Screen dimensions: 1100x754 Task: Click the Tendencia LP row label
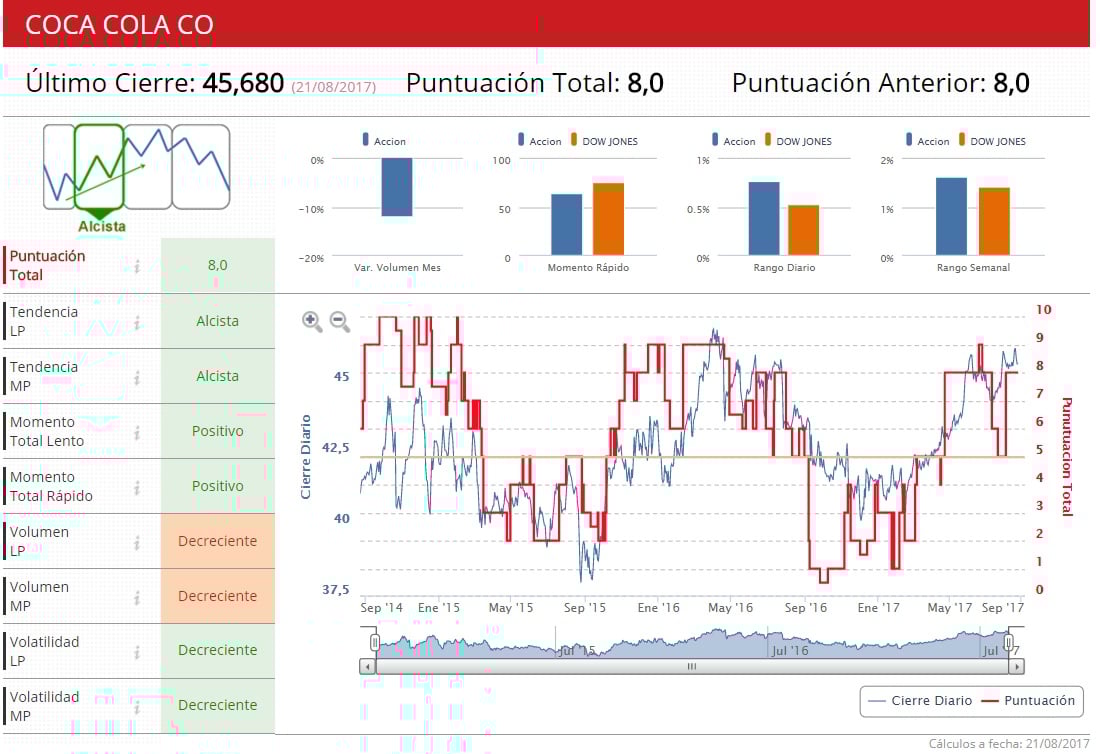[43, 321]
